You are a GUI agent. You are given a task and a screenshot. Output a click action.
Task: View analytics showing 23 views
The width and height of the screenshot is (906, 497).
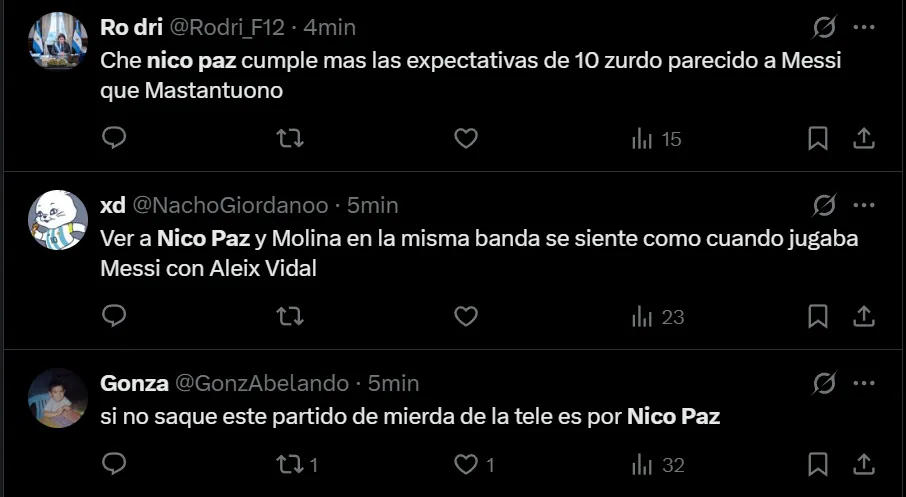click(657, 316)
